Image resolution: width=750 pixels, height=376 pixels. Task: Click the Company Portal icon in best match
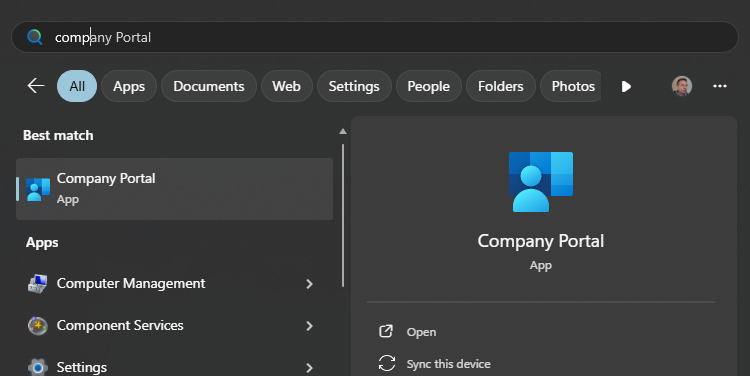click(x=38, y=189)
